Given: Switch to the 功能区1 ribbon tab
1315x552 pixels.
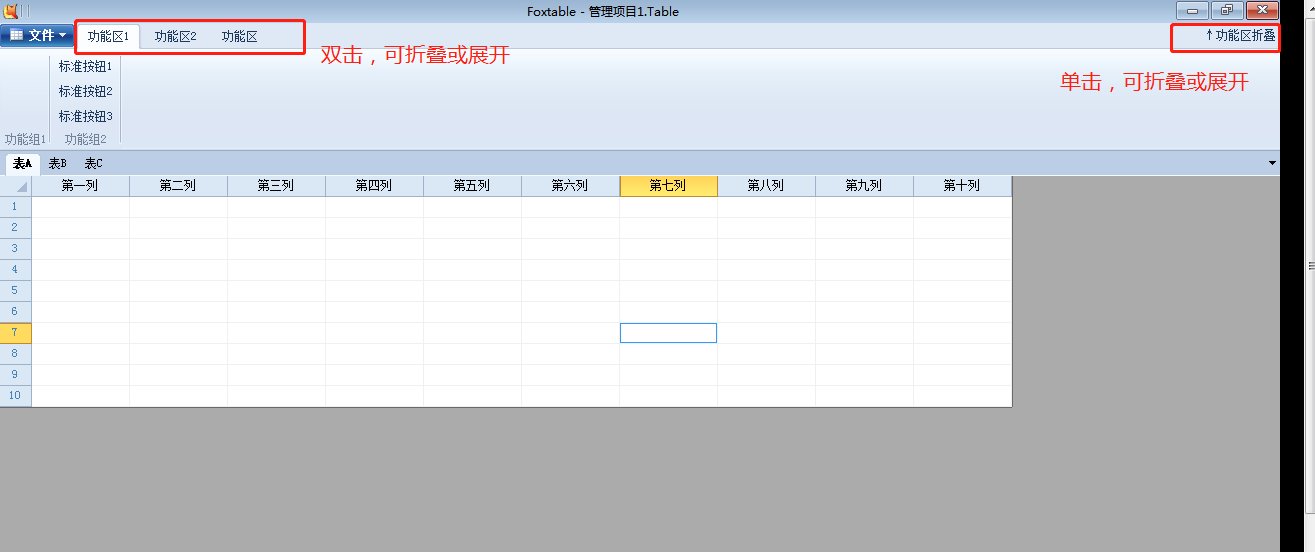Looking at the screenshot, I should [108, 36].
